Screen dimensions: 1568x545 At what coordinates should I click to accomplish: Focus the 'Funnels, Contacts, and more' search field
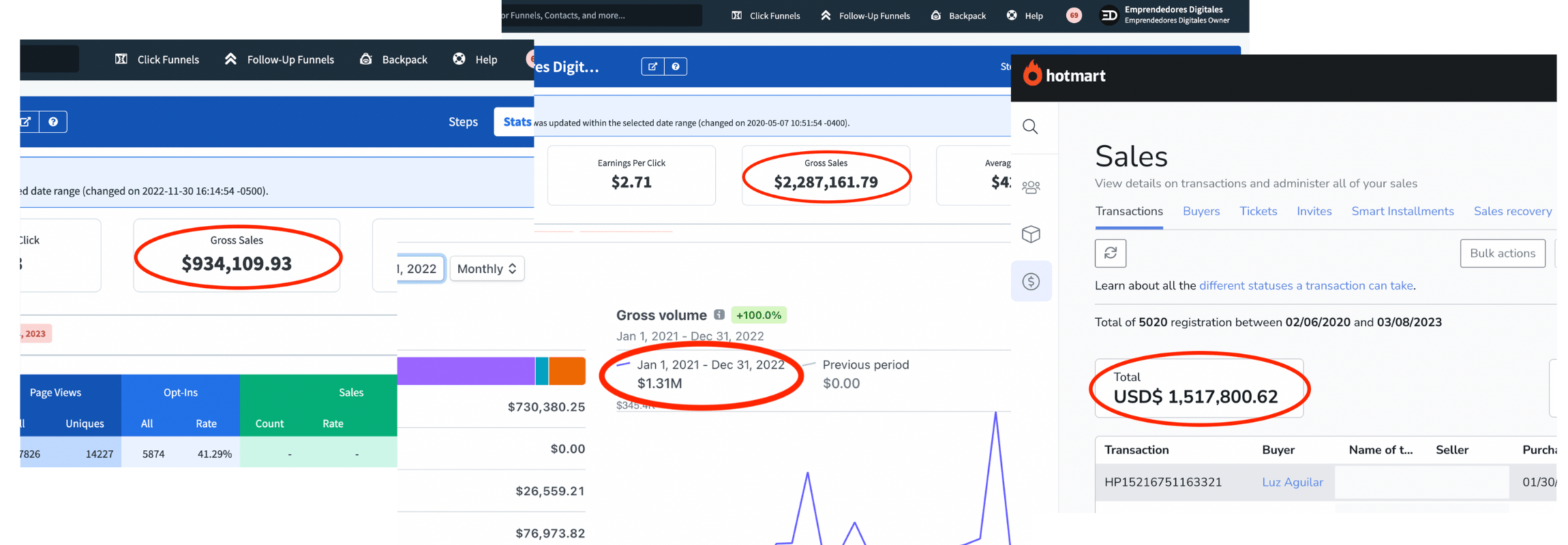pyautogui.click(x=600, y=16)
